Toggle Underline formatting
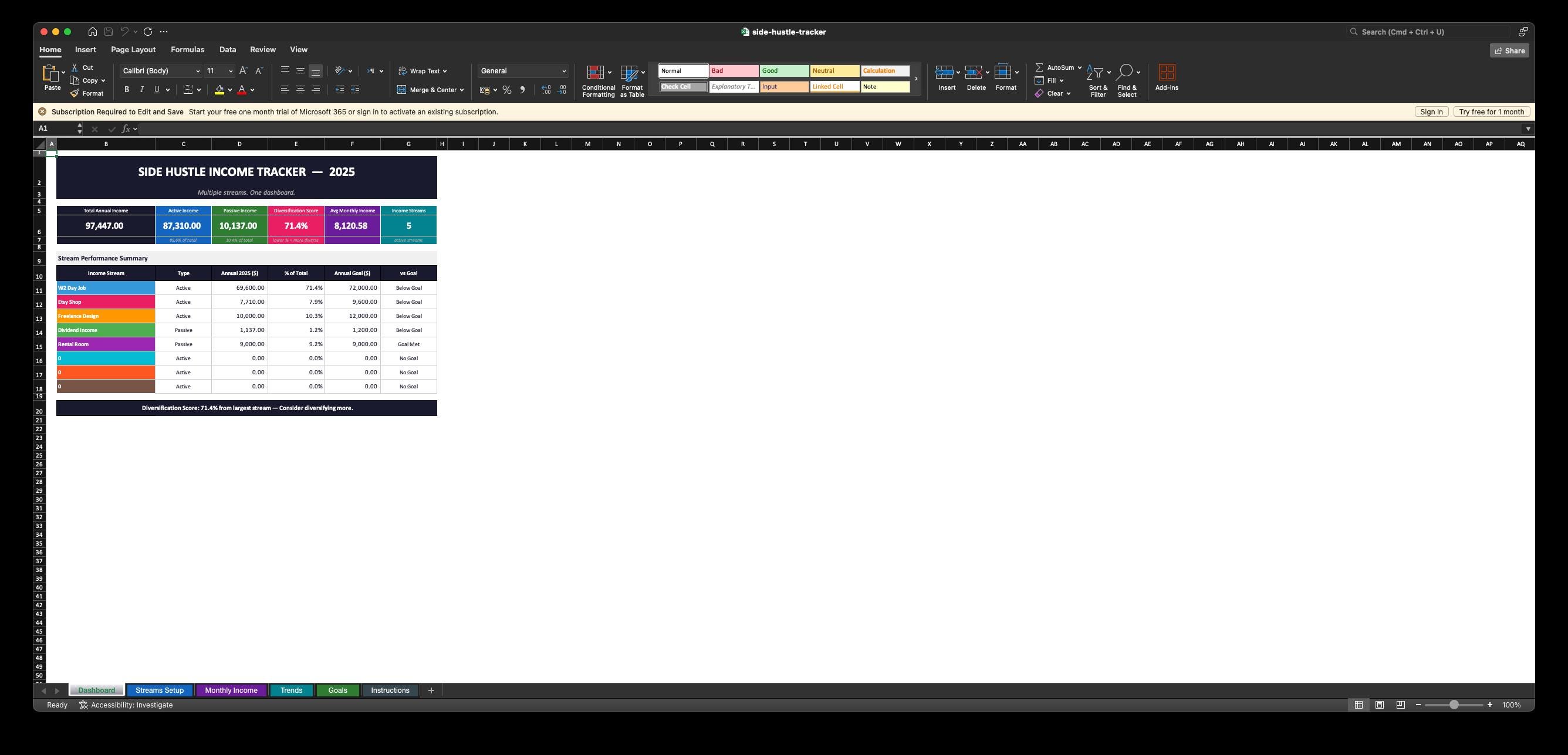1568x755 pixels. pyautogui.click(x=157, y=89)
